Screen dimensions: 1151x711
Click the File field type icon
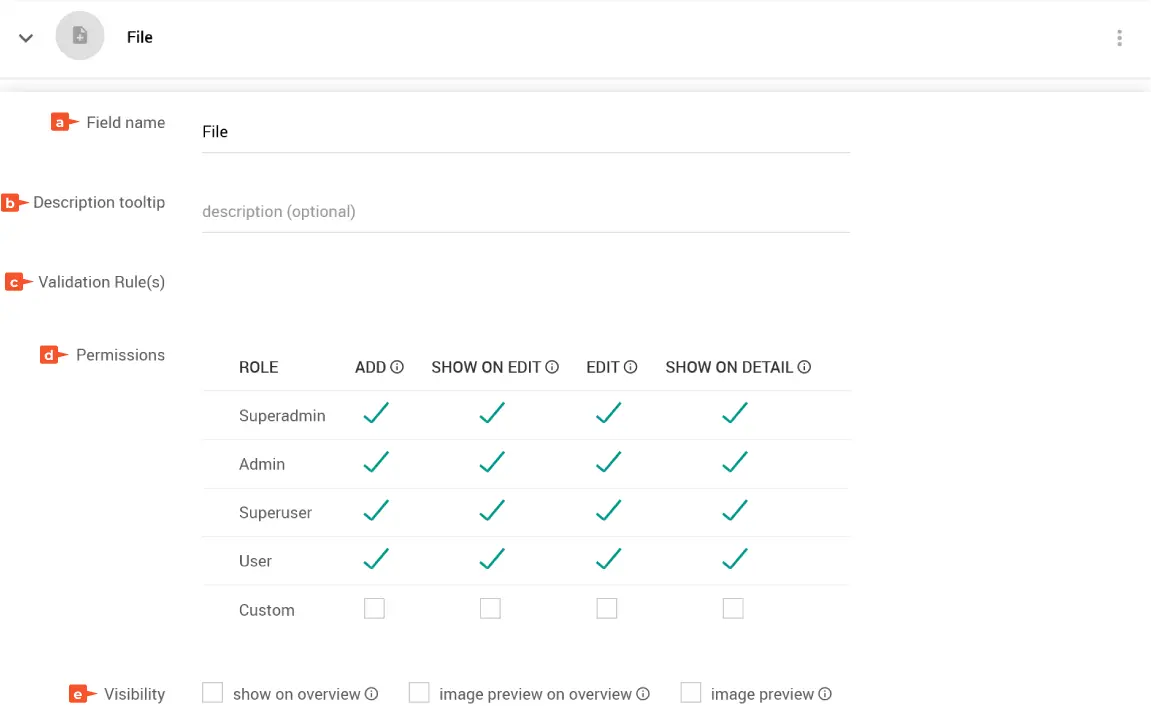(80, 37)
